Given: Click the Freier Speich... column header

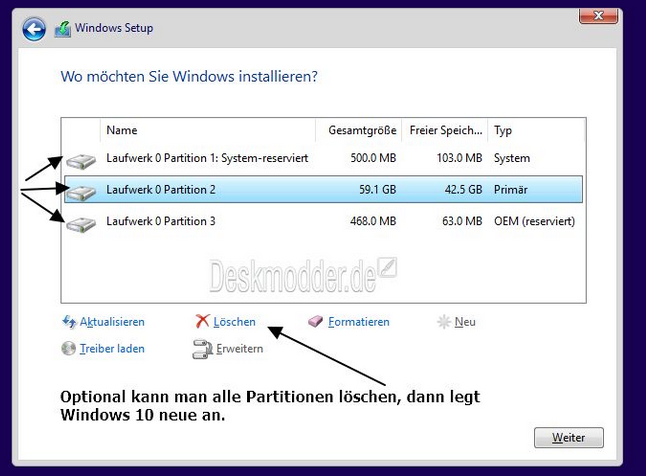Looking at the screenshot, I should [x=445, y=130].
